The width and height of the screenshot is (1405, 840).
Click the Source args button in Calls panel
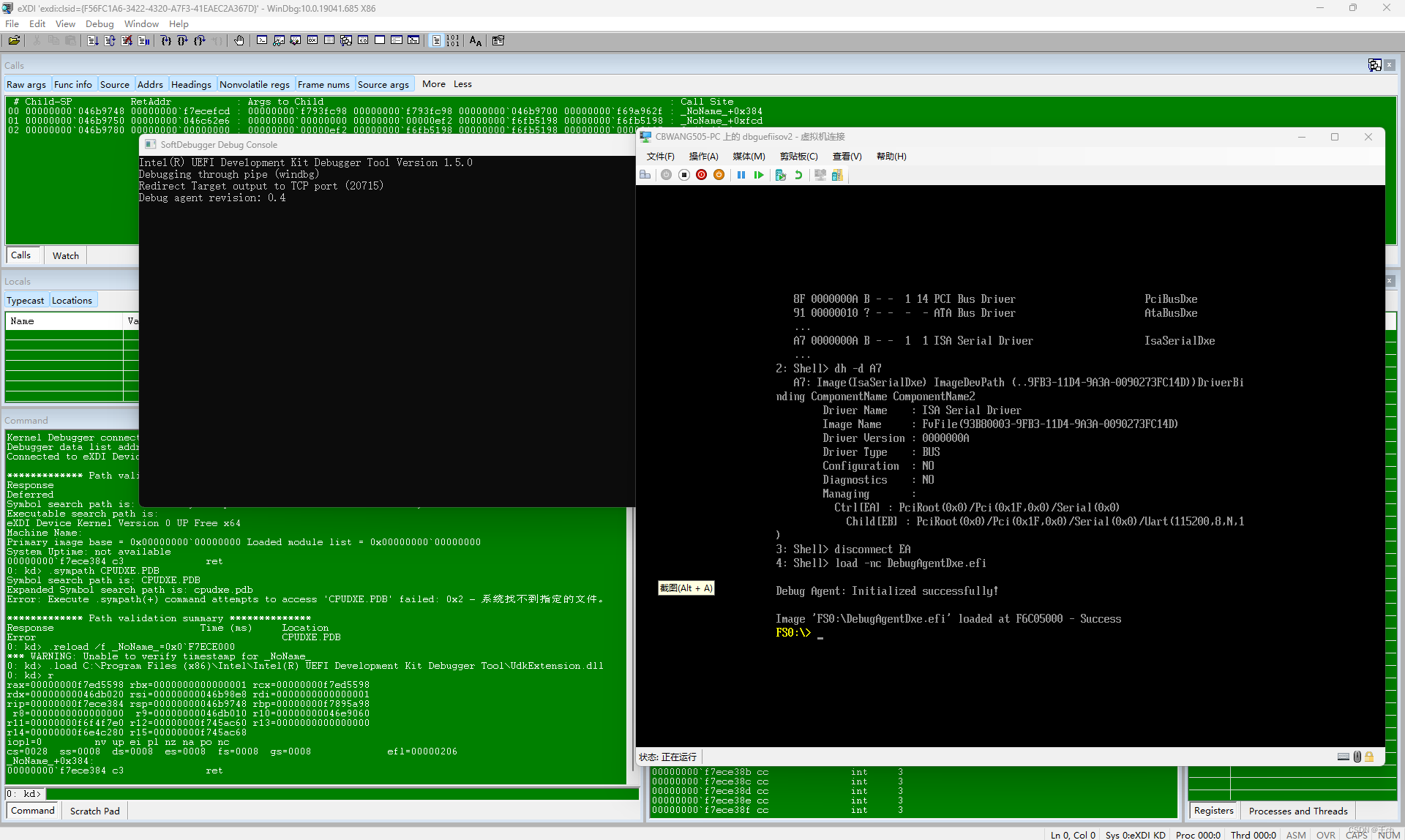[384, 84]
